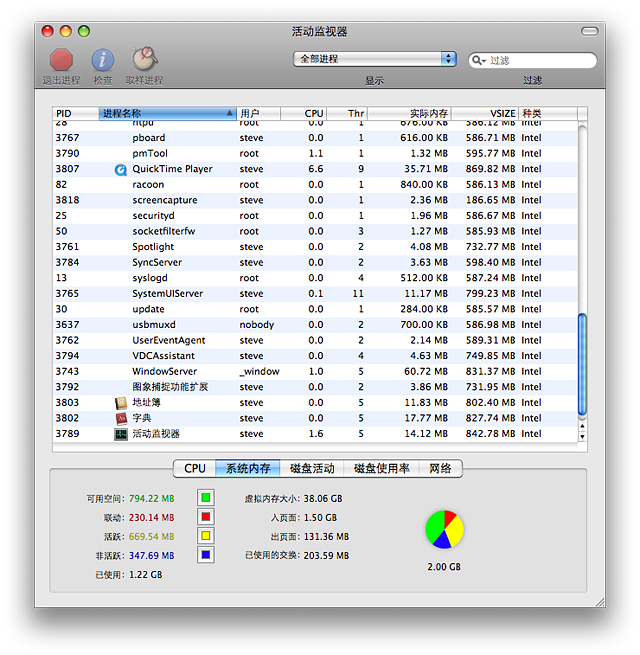
Task: Select the usbmuxd process row
Action: (x=315, y=325)
